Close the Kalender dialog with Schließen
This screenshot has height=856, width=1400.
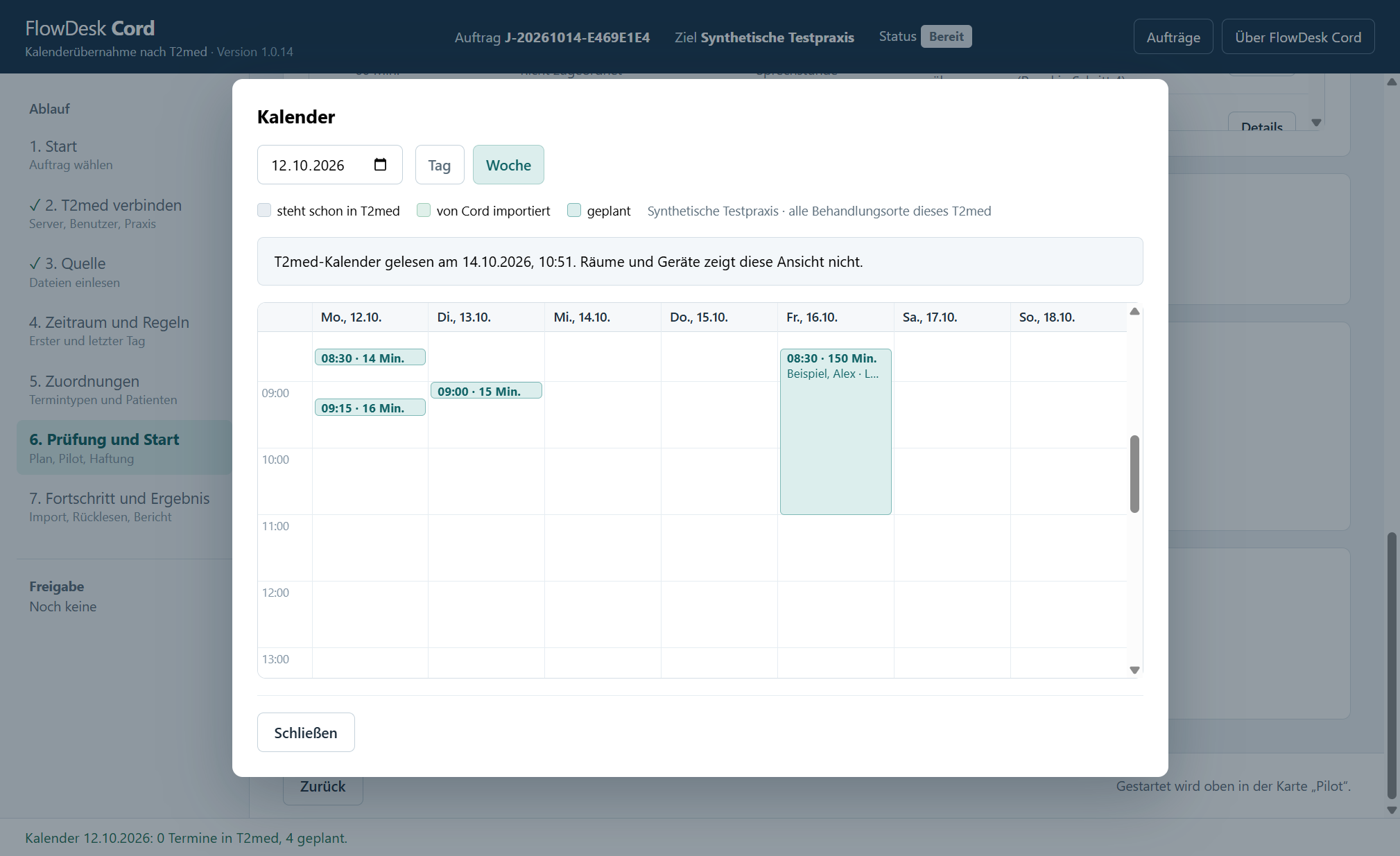pos(306,733)
